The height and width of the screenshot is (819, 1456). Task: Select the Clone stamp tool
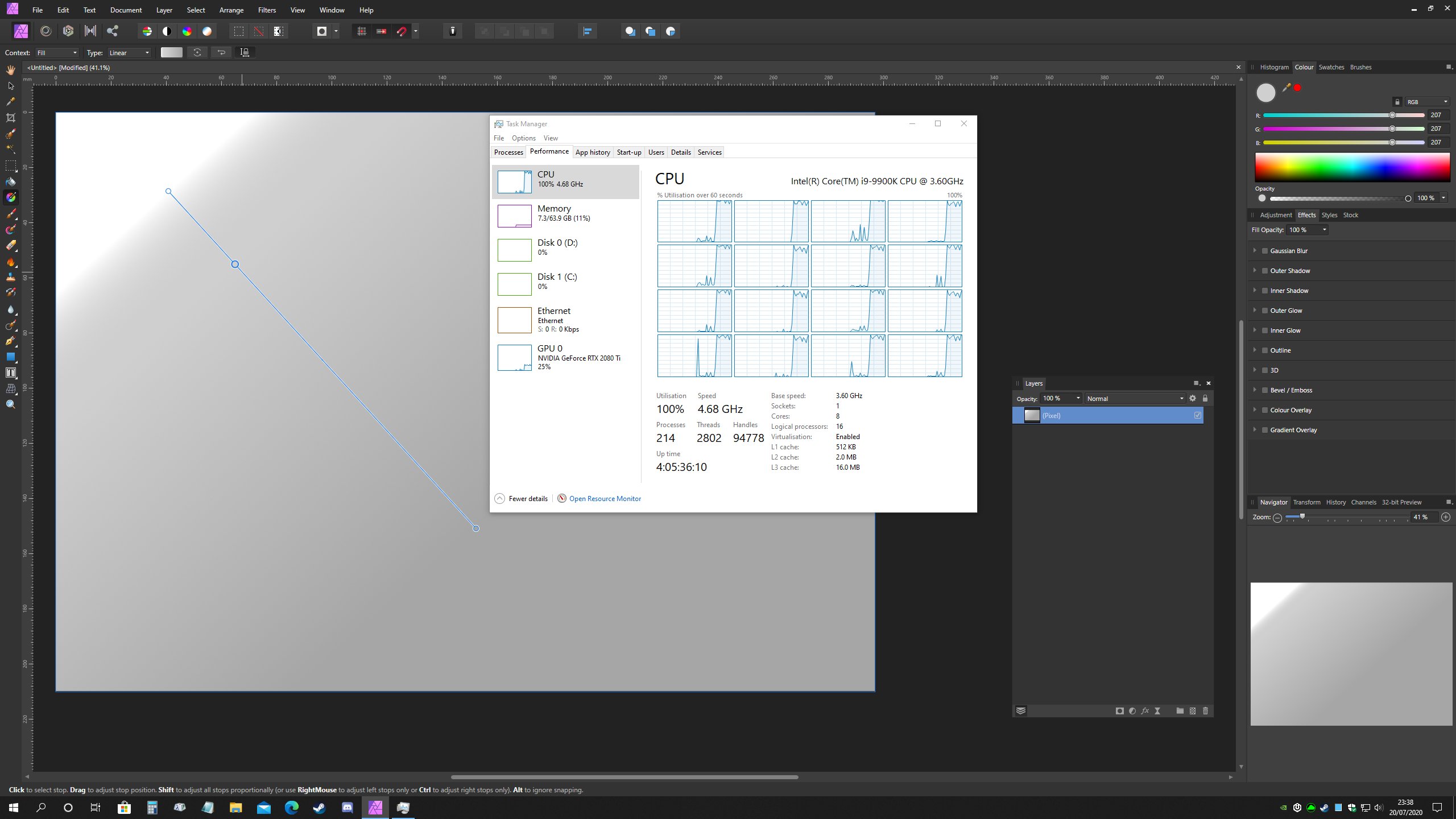click(x=10, y=277)
